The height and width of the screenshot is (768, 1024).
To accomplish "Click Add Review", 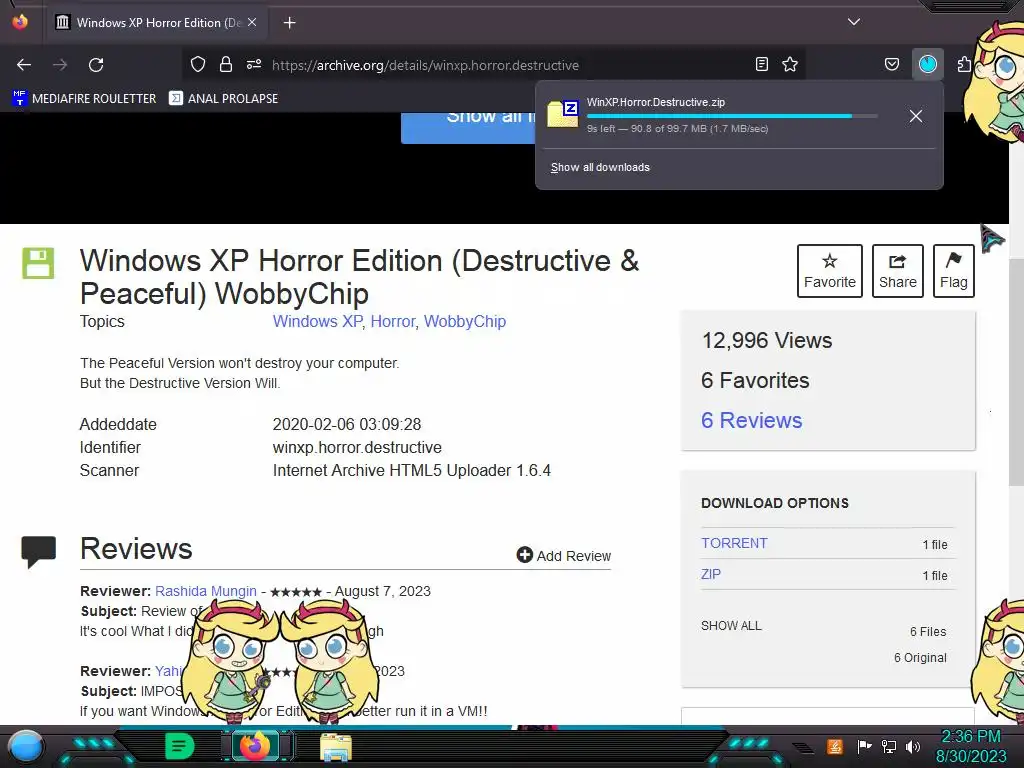I will (x=564, y=555).
